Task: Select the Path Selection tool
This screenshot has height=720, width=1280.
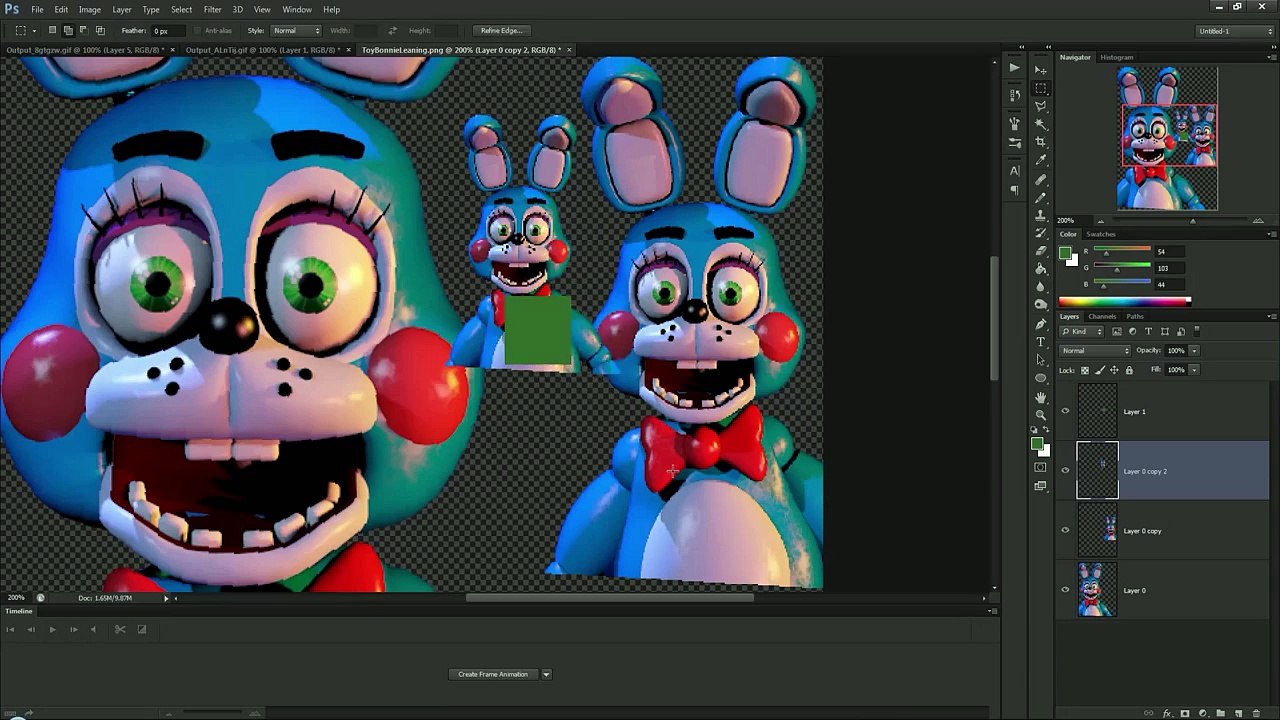Action: click(x=1041, y=360)
